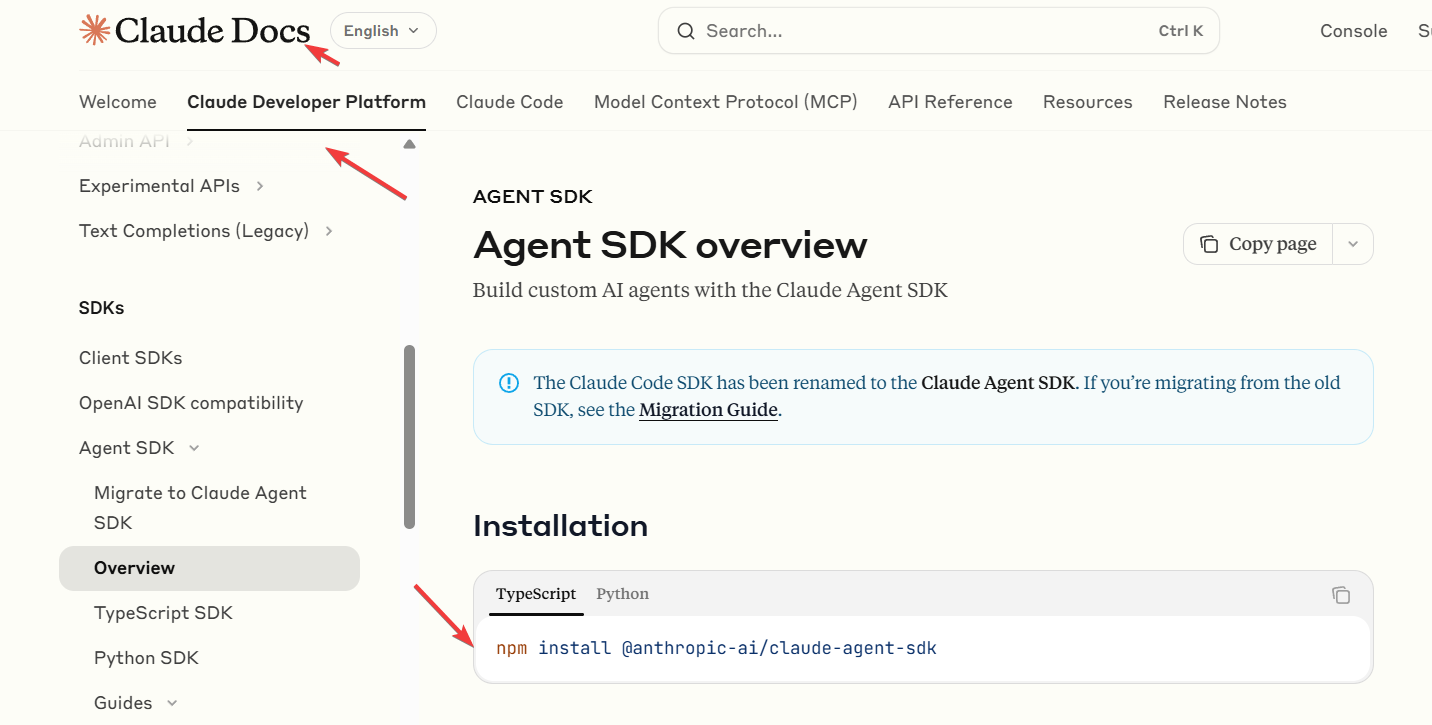The width and height of the screenshot is (1432, 725).
Task: Open the Console link
Action: click(x=1353, y=30)
